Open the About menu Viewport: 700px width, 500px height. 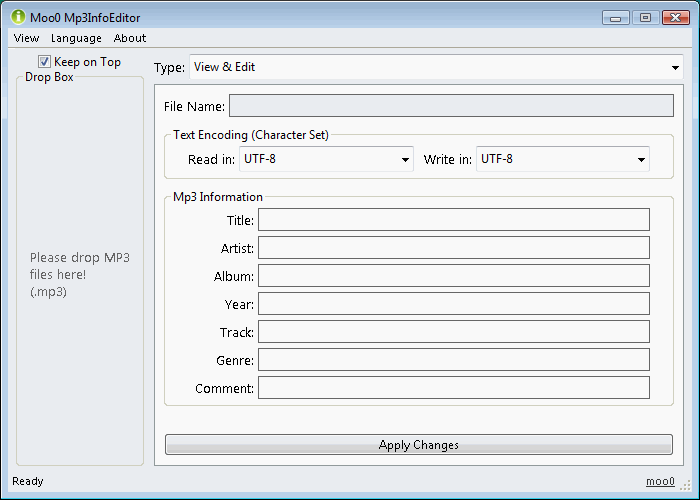point(130,38)
